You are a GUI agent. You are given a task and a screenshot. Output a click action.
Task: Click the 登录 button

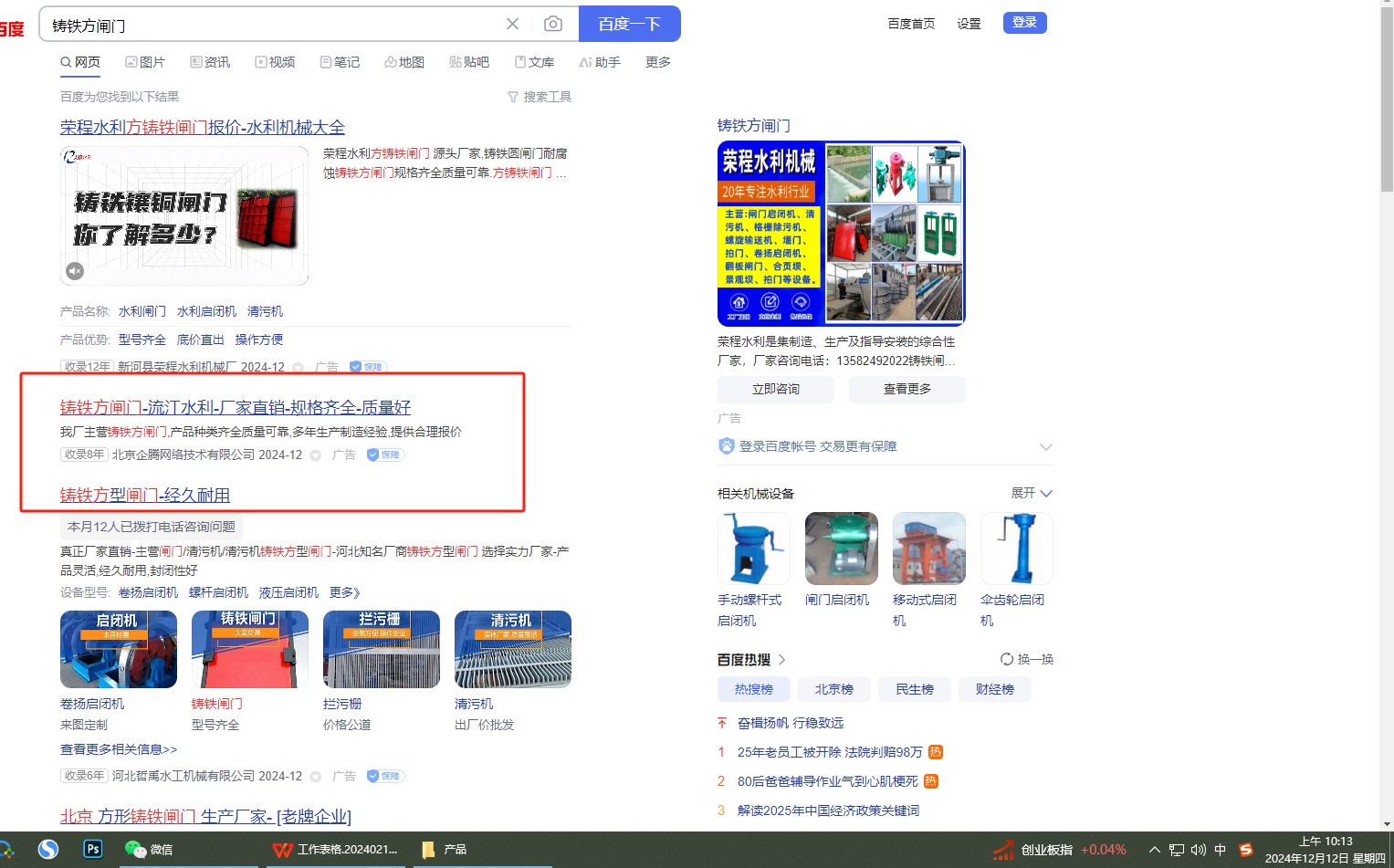coord(1025,23)
